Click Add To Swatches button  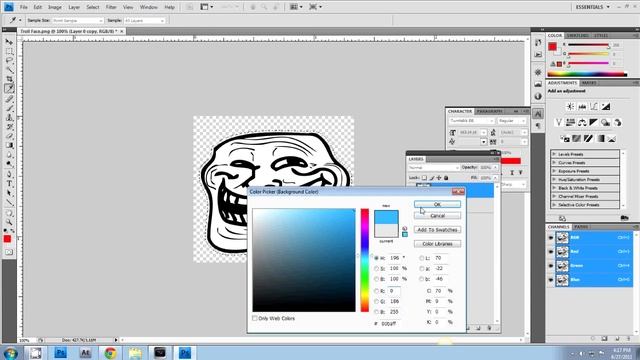437,230
